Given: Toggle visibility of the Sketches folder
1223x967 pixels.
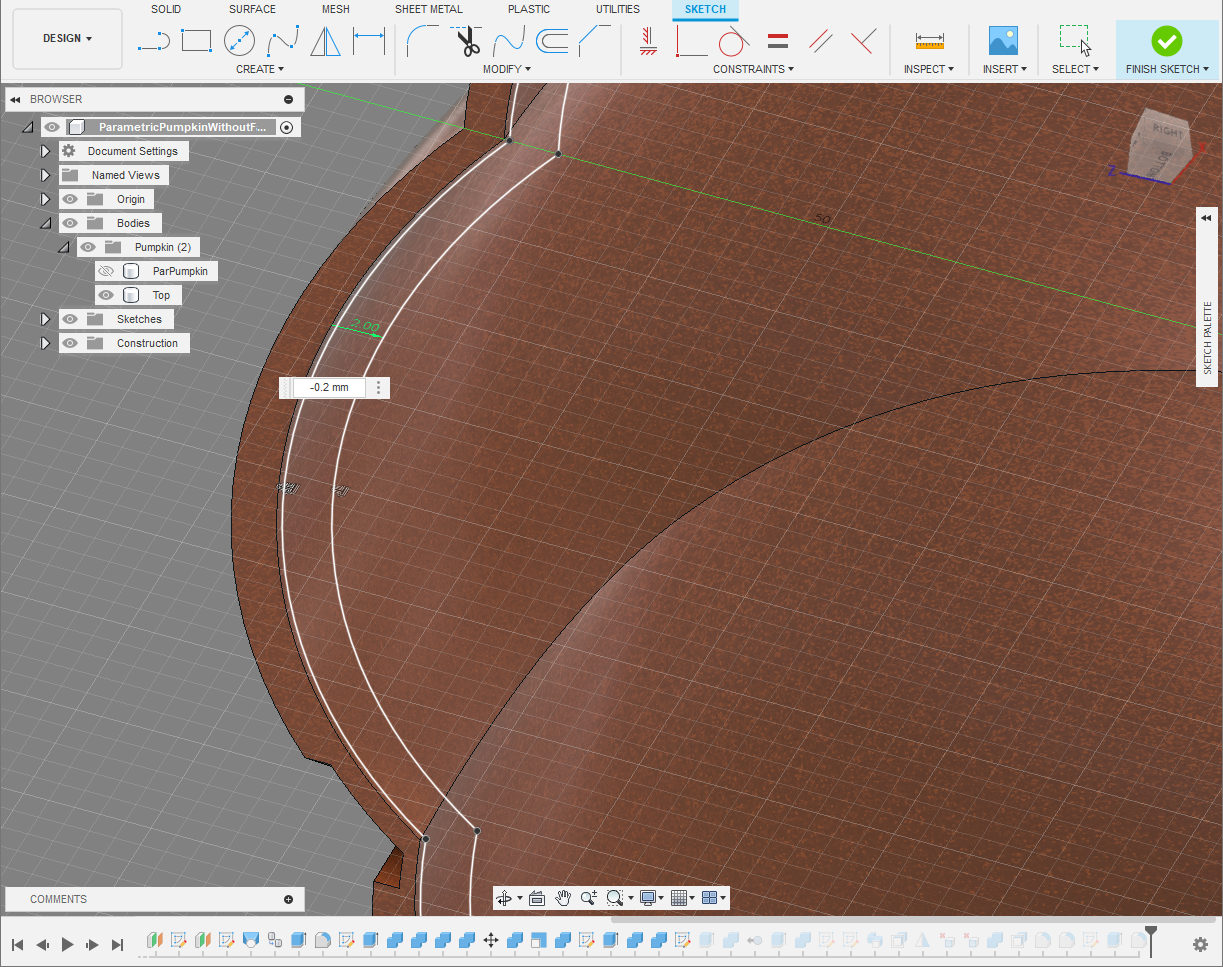Looking at the screenshot, I should click(x=70, y=319).
